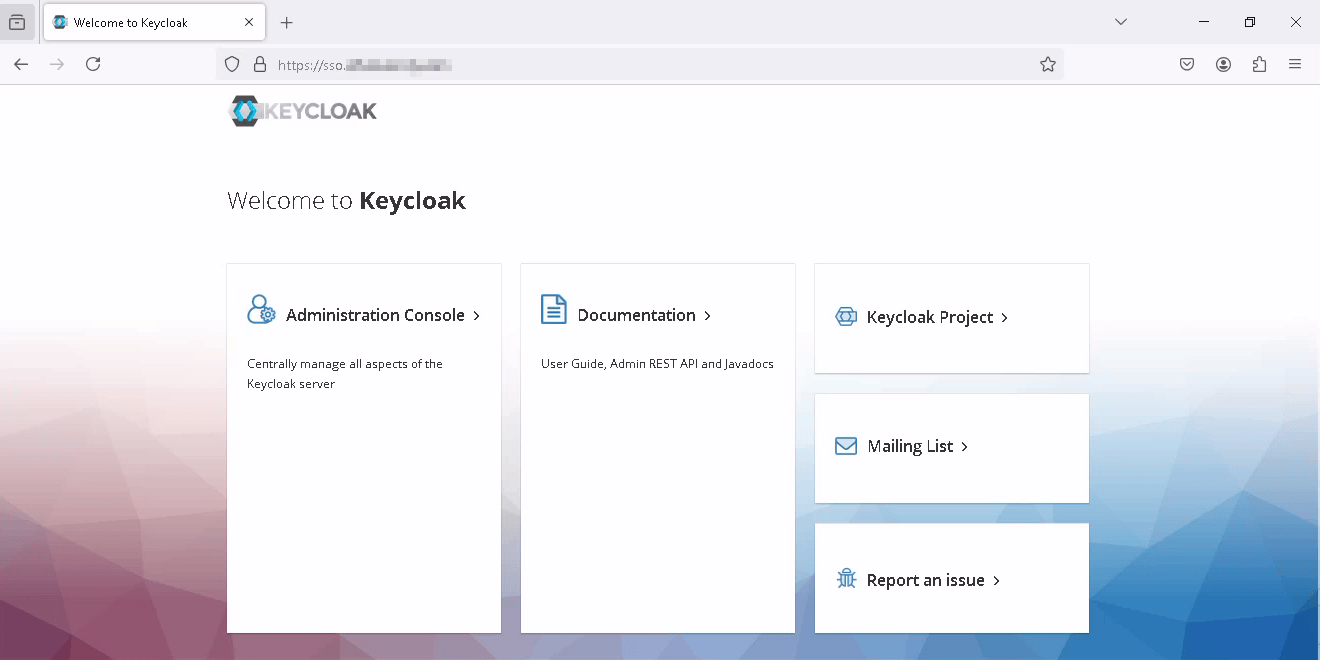
Task: Open the Documentation link
Action: 636,314
